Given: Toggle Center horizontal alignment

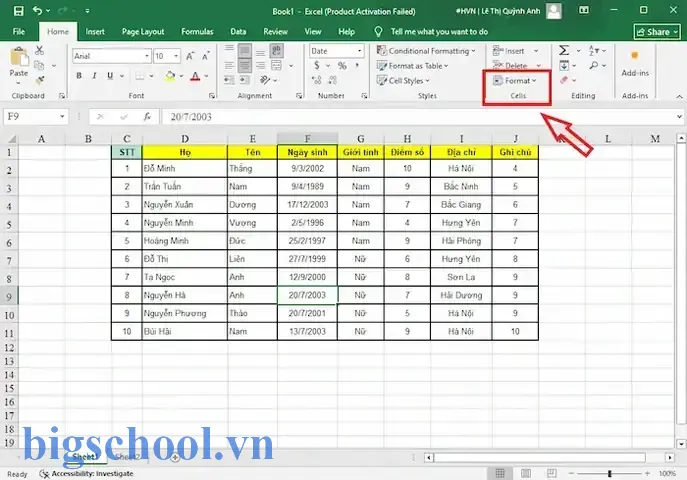Looking at the screenshot, I should pyautogui.click(x=244, y=66).
